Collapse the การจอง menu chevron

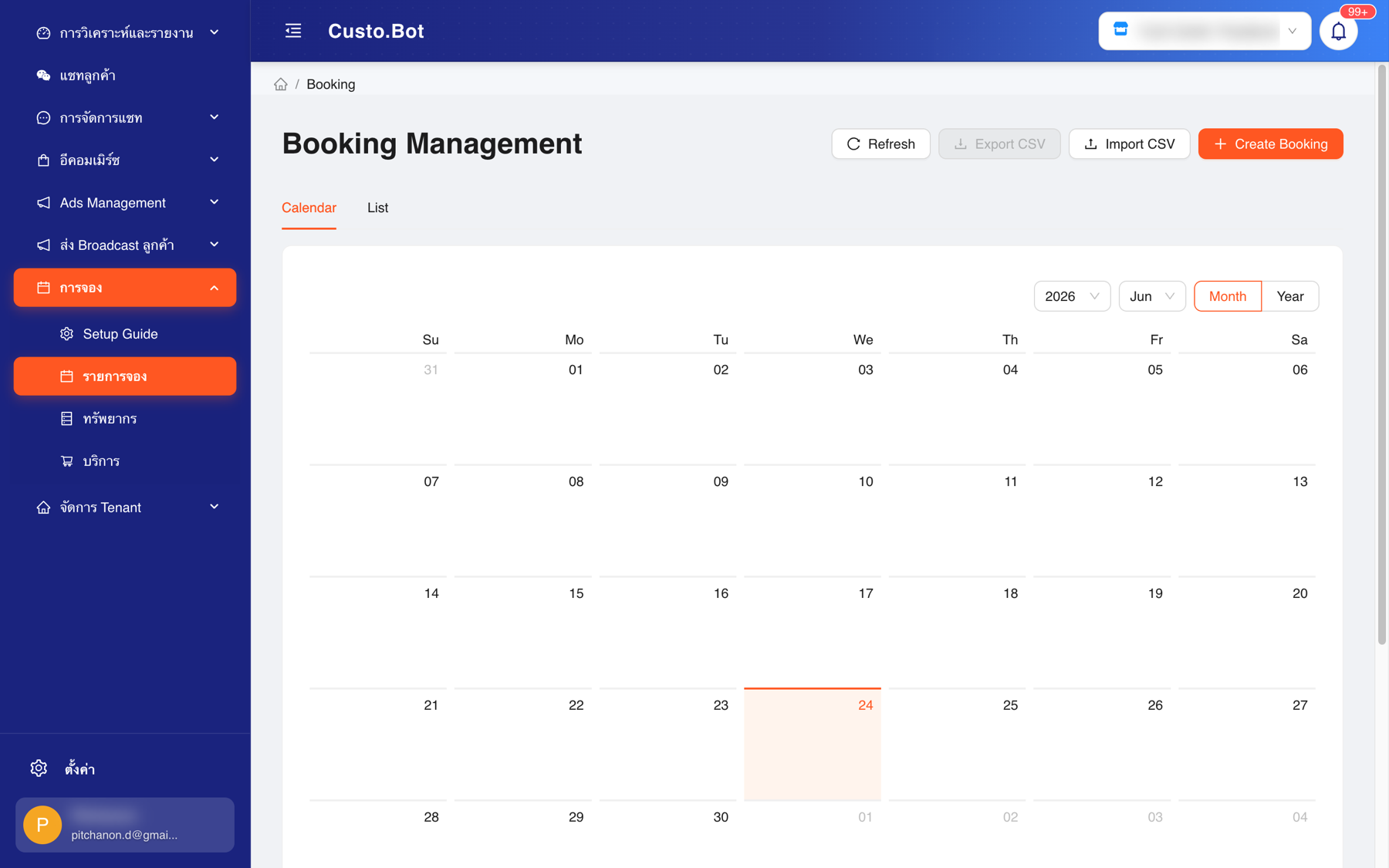(215, 288)
